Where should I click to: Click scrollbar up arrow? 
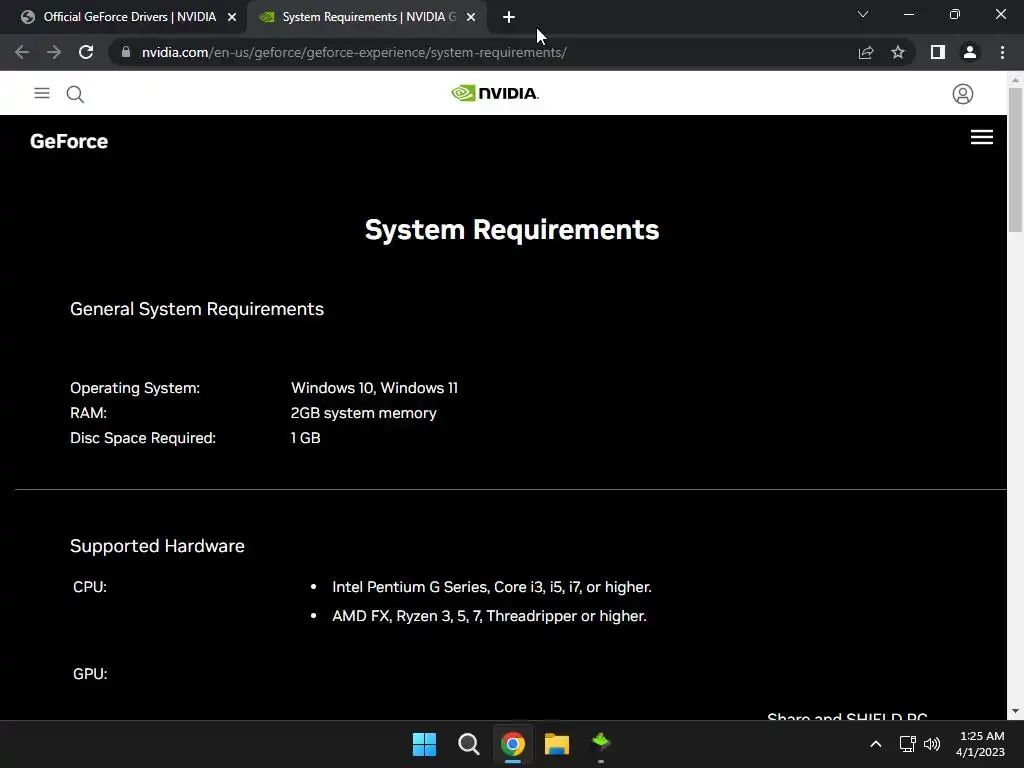pyautogui.click(x=1015, y=80)
